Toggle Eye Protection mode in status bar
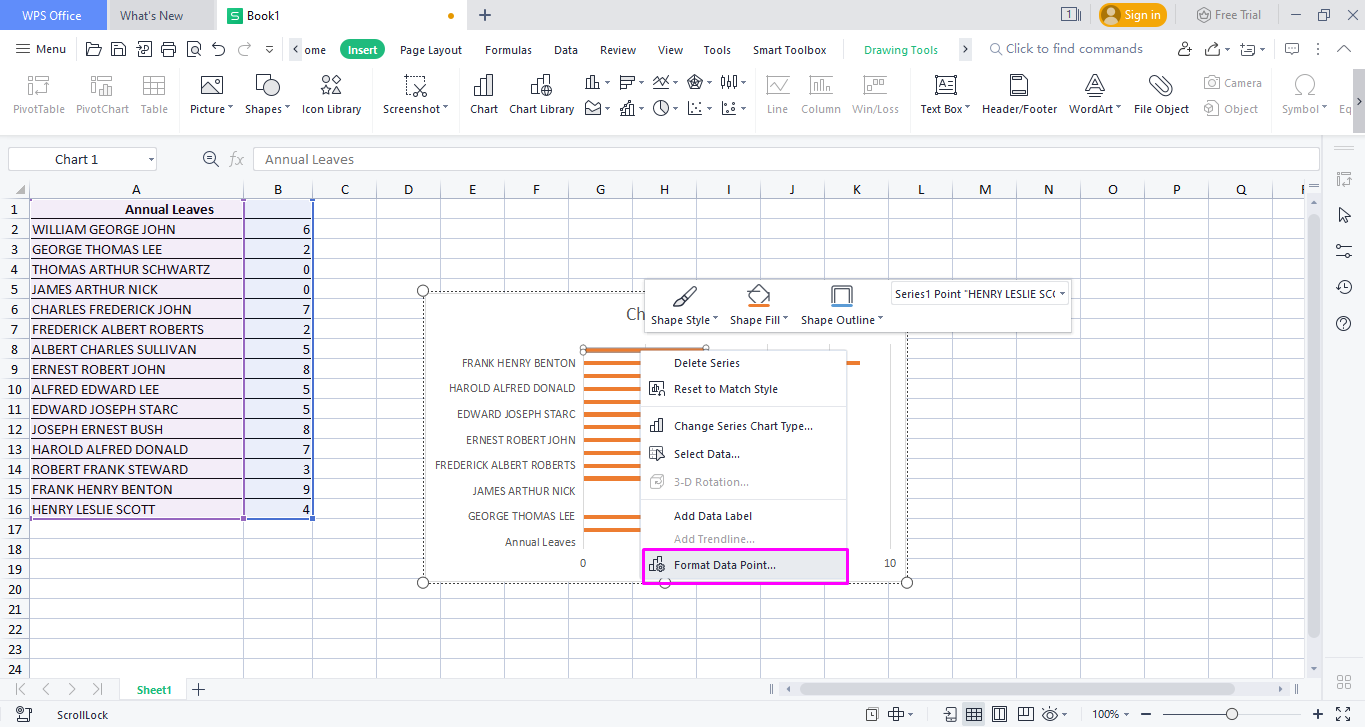 [1051, 714]
